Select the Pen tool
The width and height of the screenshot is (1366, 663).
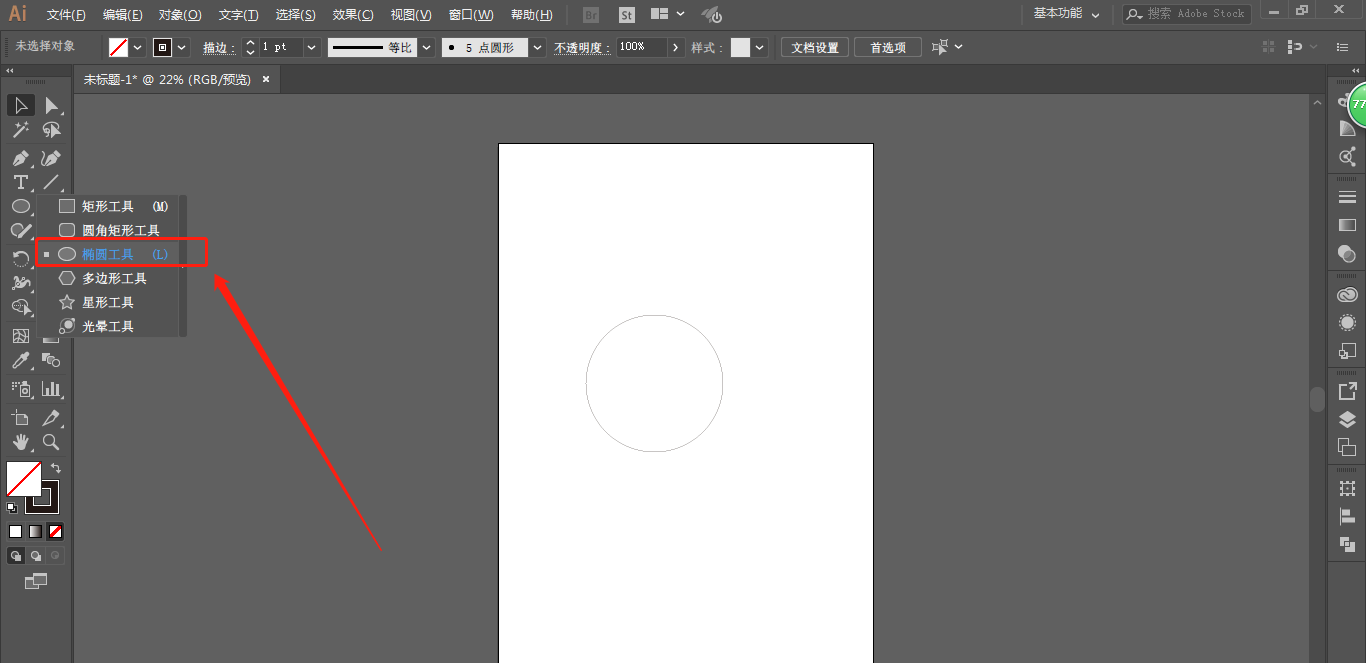pyautogui.click(x=21, y=158)
